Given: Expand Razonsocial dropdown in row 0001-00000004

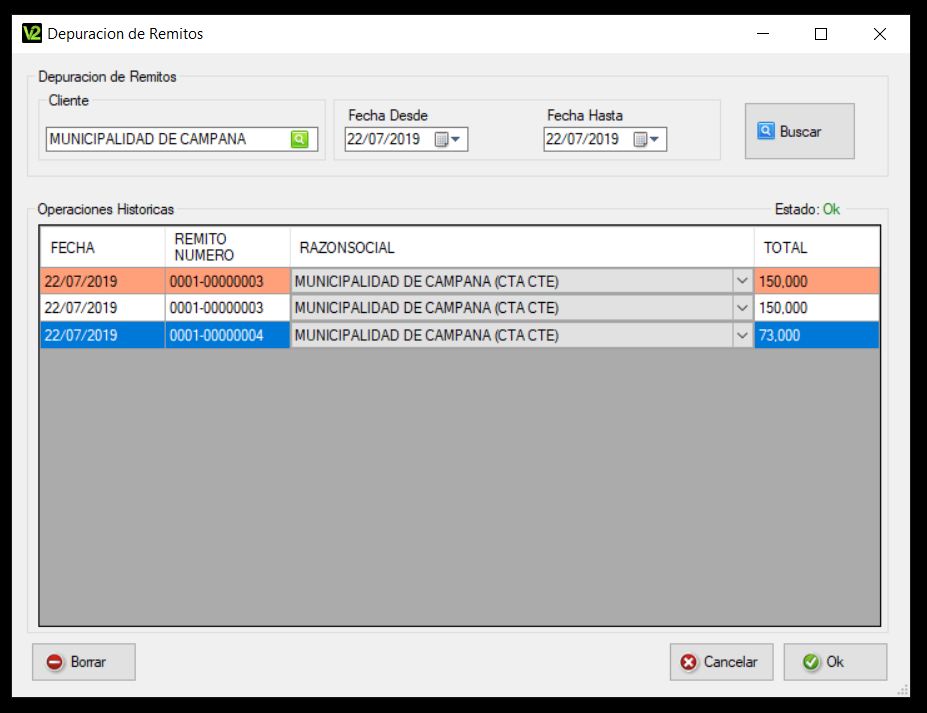Looking at the screenshot, I should pos(742,335).
